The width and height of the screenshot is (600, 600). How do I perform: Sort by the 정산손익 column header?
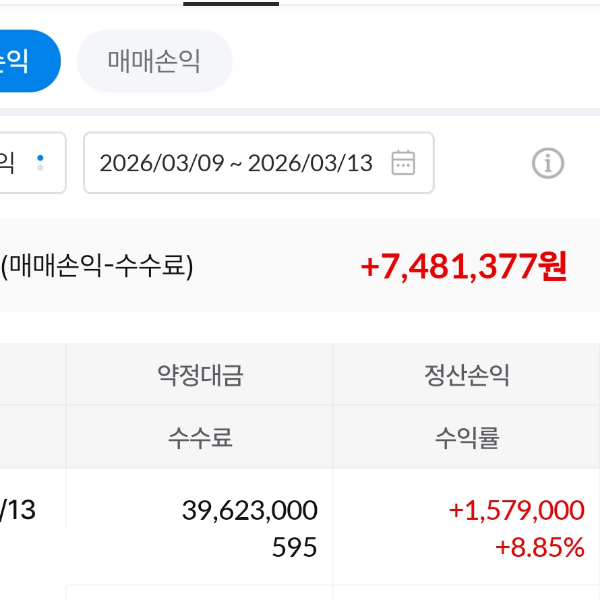(x=466, y=376)
